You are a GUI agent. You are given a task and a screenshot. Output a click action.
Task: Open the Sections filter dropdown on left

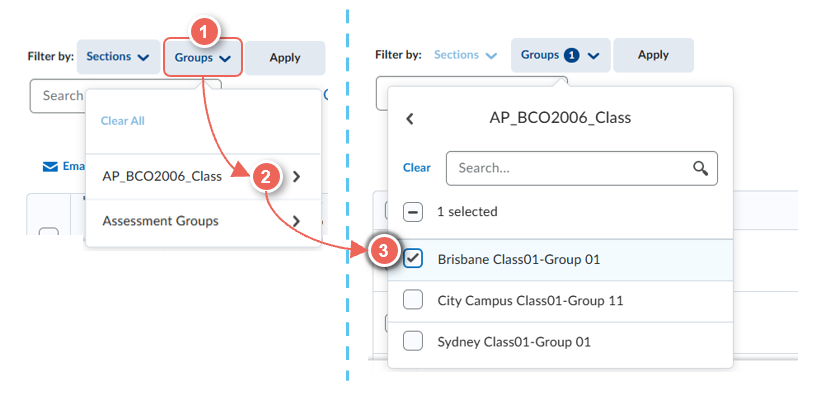coord(117,57)
